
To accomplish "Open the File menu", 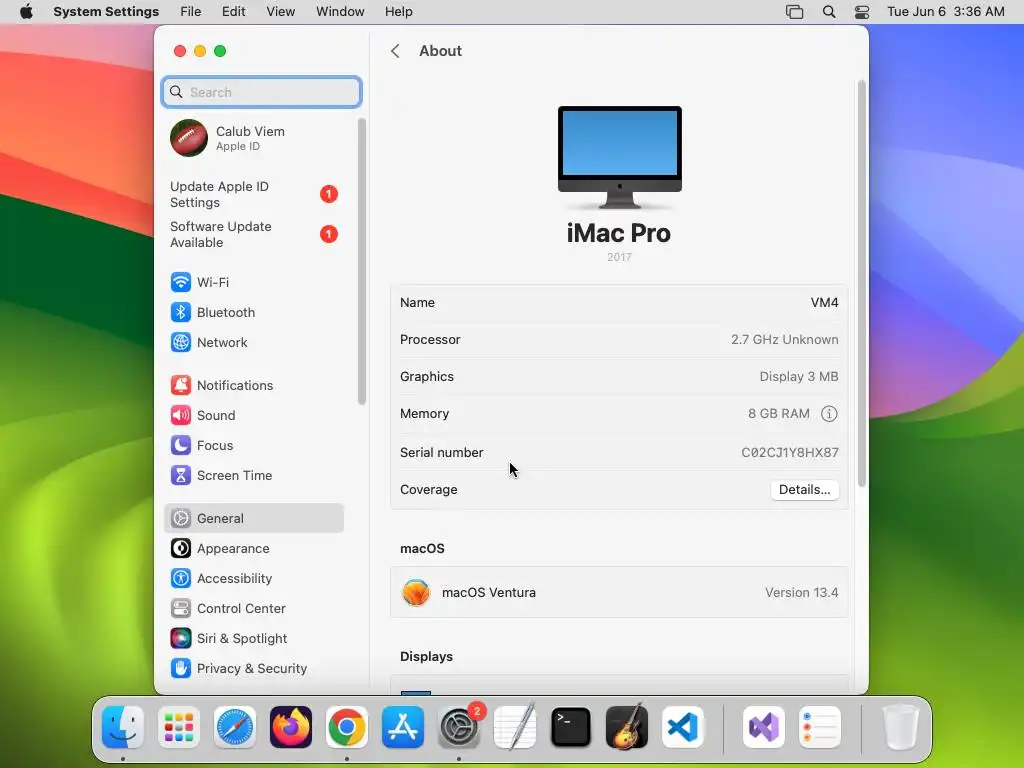I will tap(191, 12).
